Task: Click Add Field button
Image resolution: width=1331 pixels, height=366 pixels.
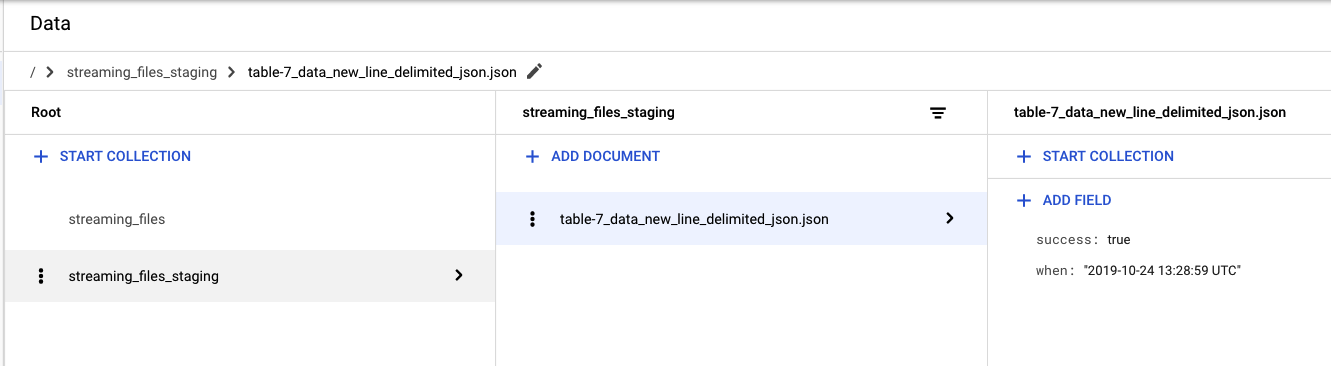Action: click(x=1064, y=200)
